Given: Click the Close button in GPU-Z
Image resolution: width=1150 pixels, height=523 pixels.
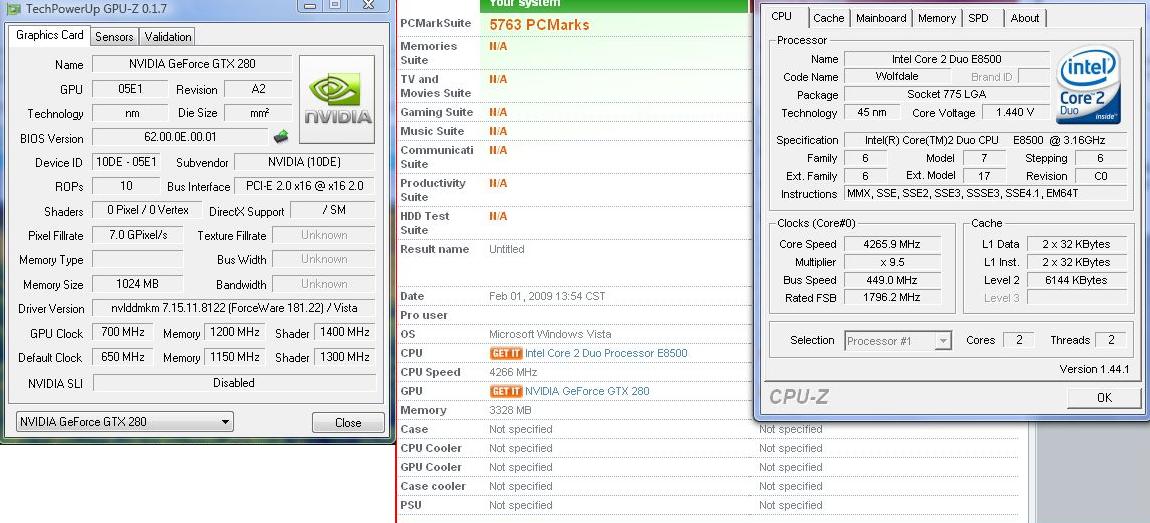Looking at the screenshot, I should pyautogui.click(x=348, y=423).
